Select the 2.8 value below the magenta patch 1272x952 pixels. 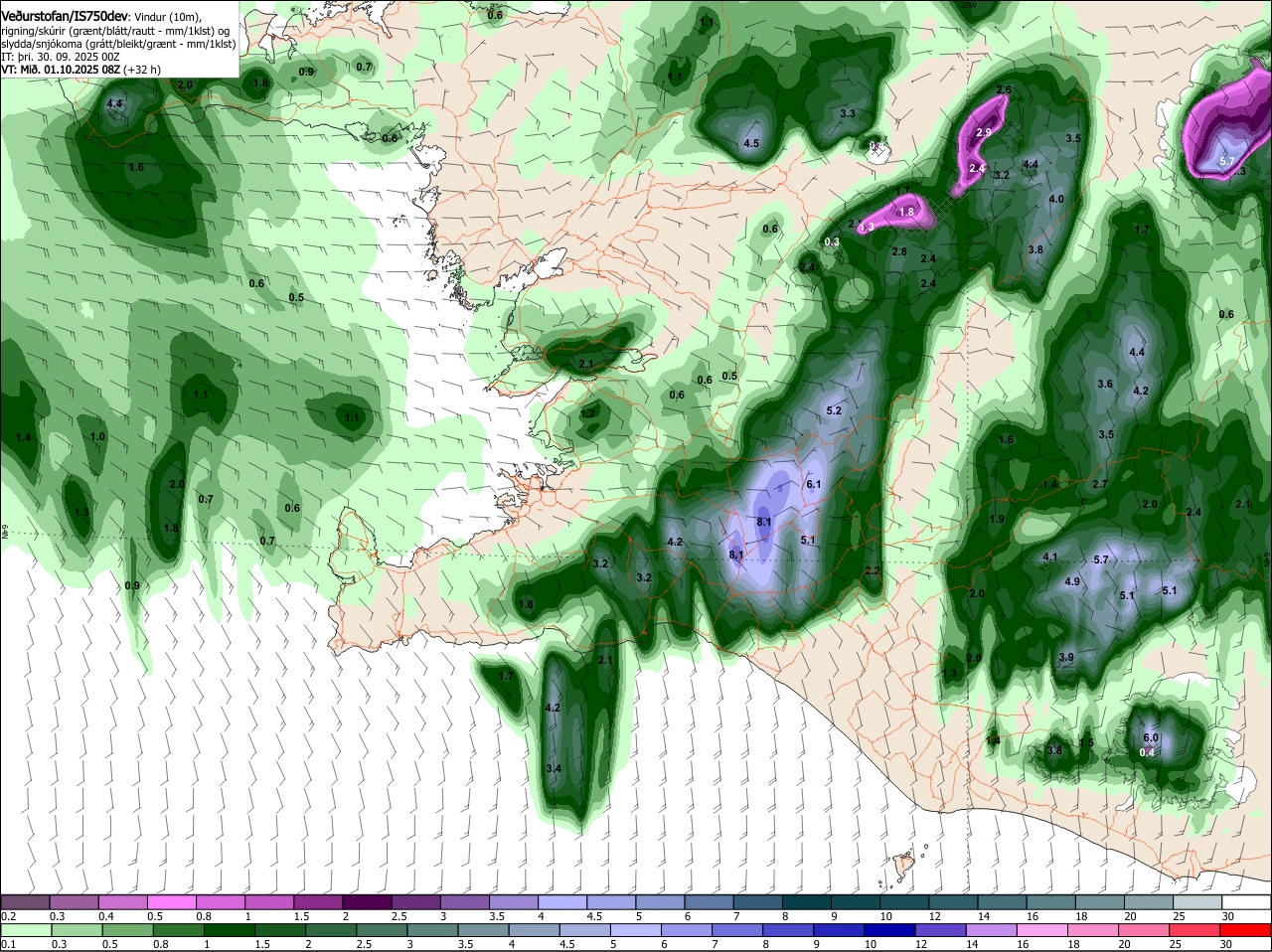(899, 252)
